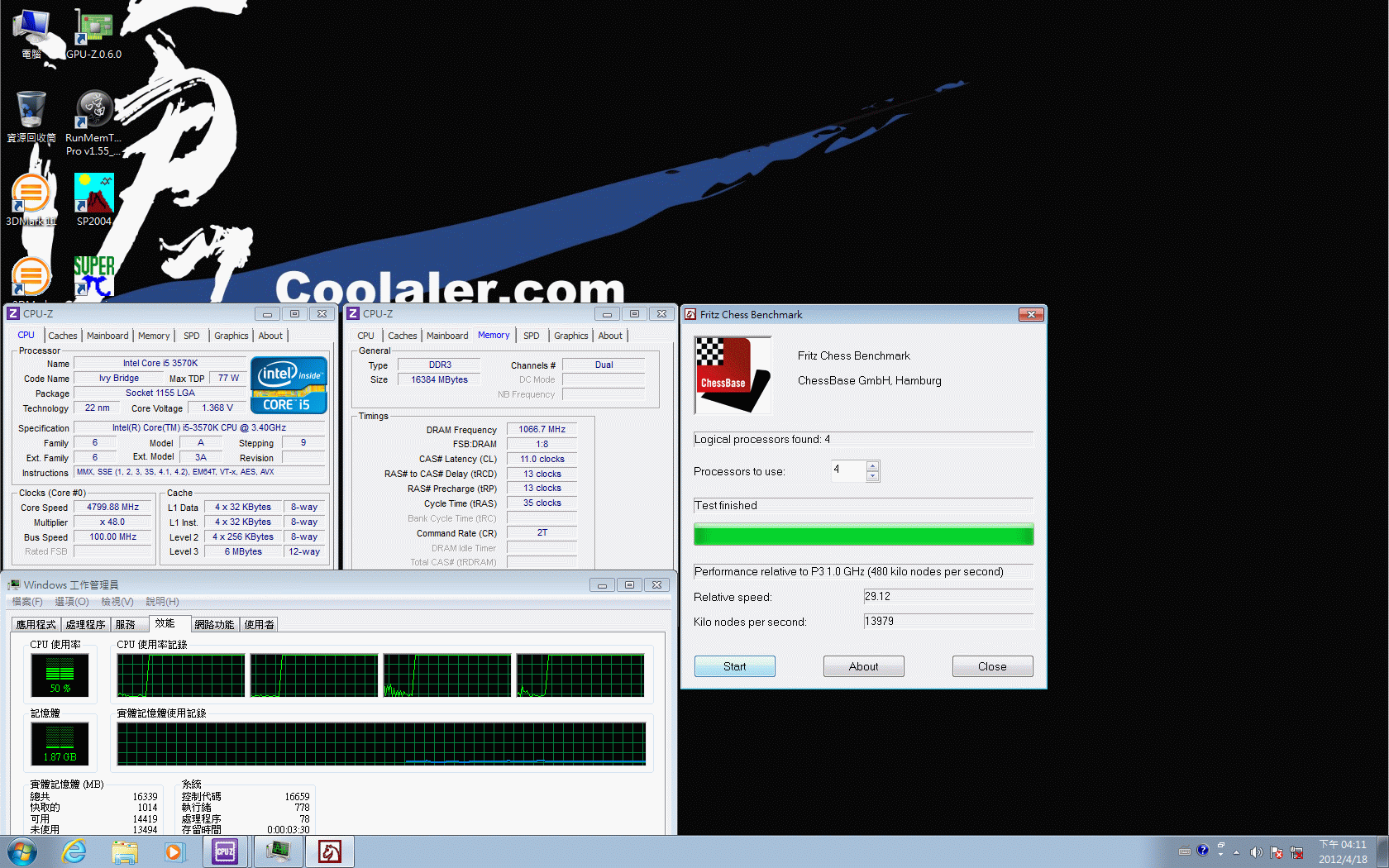Viewport: 1389px width, 868px height.
Task: Open Mainboard tab in right CPU-Z window
Action: pos(447,336)
